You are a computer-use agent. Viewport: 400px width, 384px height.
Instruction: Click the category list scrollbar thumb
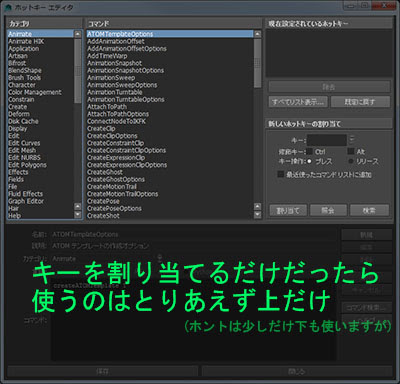(x=78, y=71)
